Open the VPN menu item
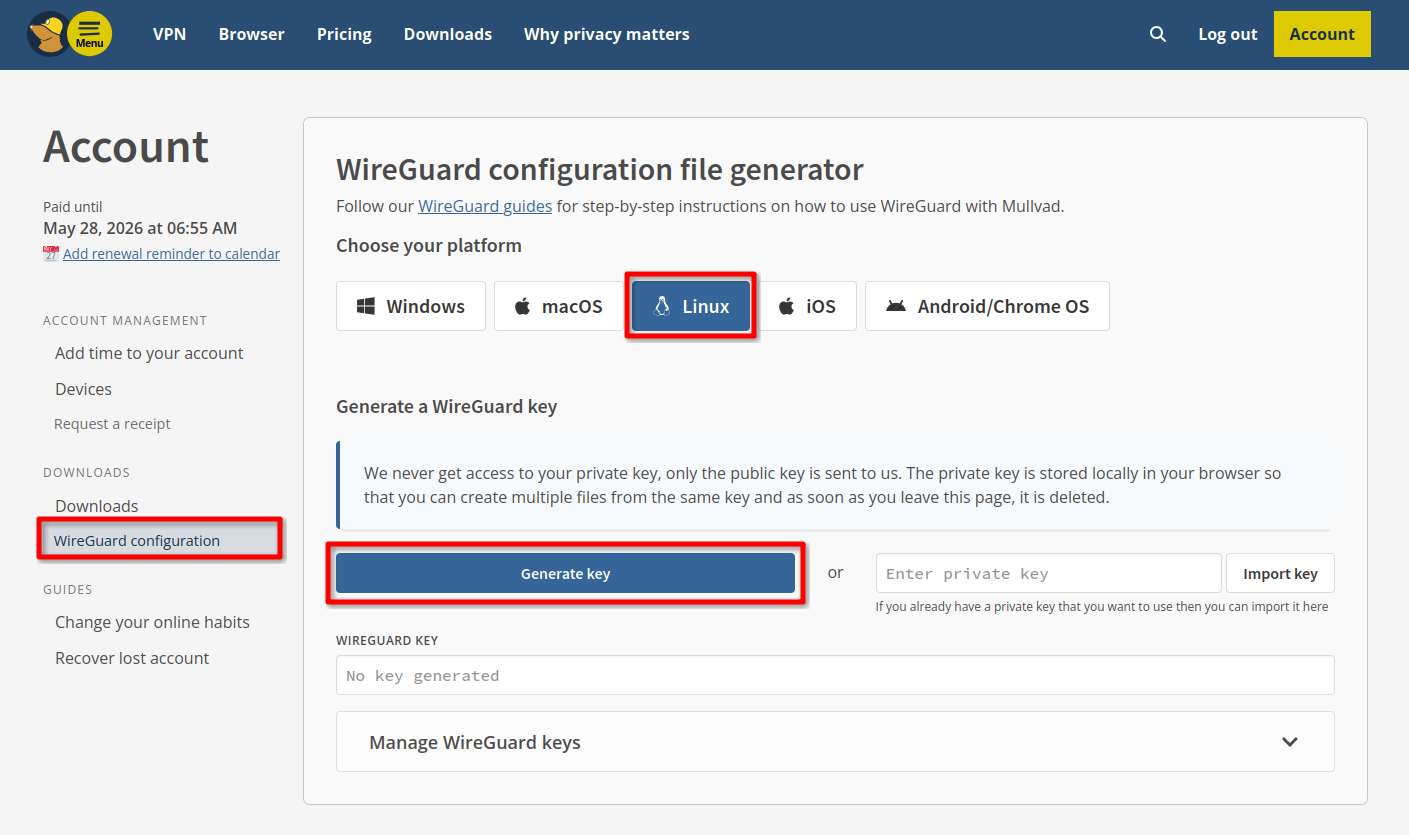Image resolution: width=1409 pixels, height=835 pixels. pyautogui.click(x=170, y=34)
